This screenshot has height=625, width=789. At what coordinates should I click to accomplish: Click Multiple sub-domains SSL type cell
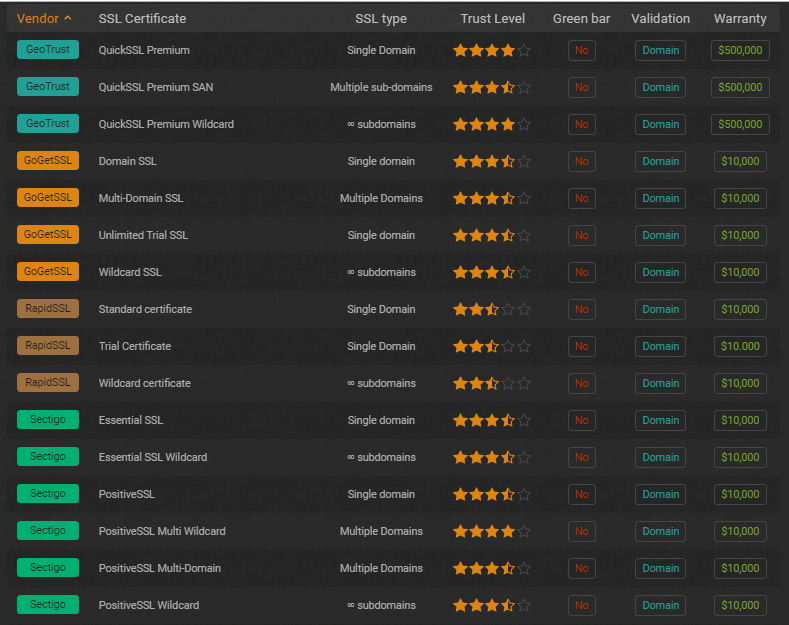click(381, 87)
